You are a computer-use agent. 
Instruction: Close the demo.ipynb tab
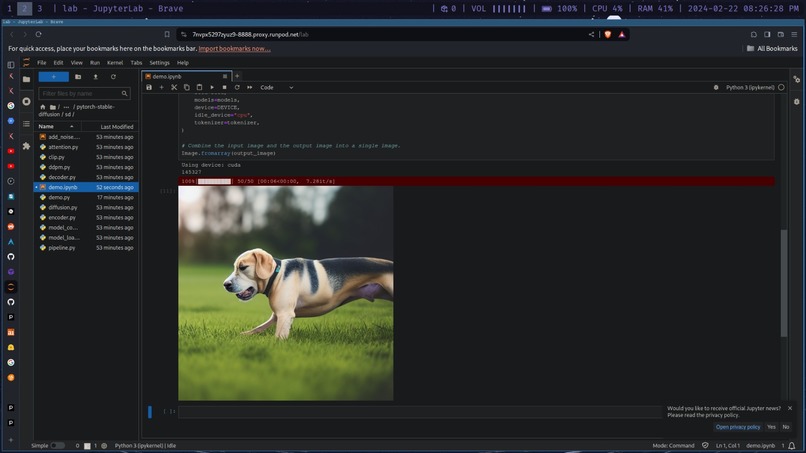tap(225, 76)
